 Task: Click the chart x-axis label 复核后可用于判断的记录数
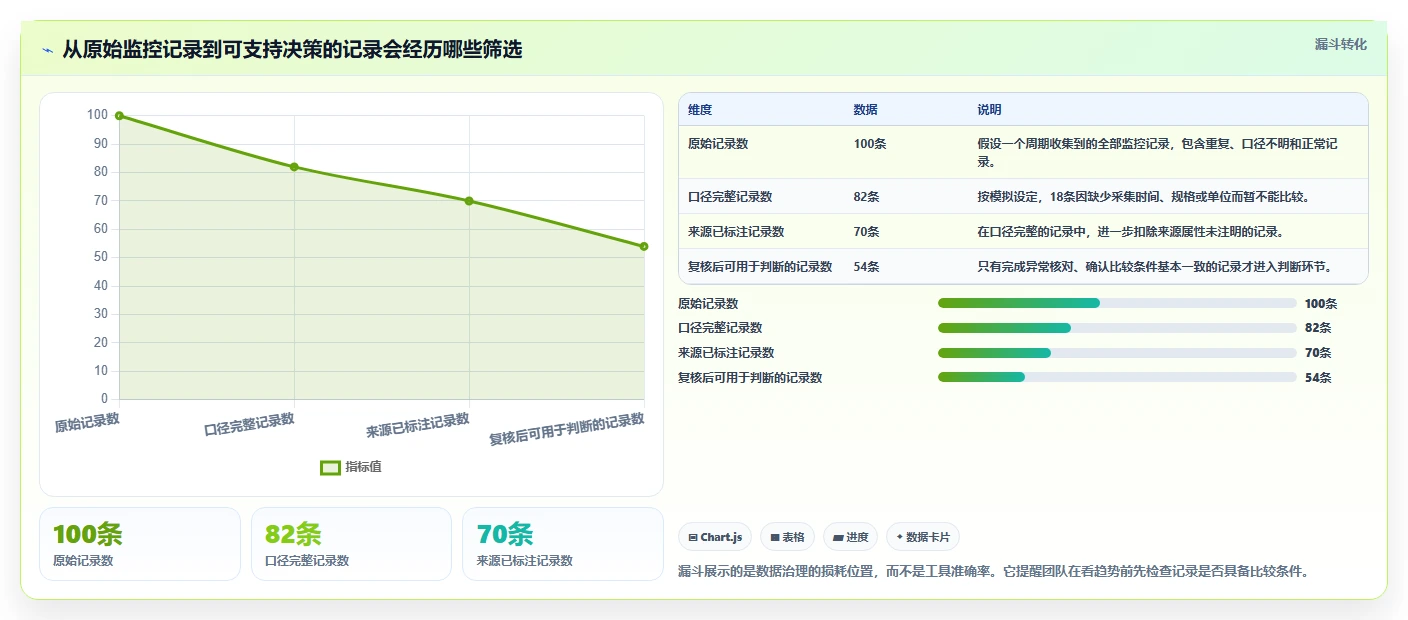[x=567, y=429]
